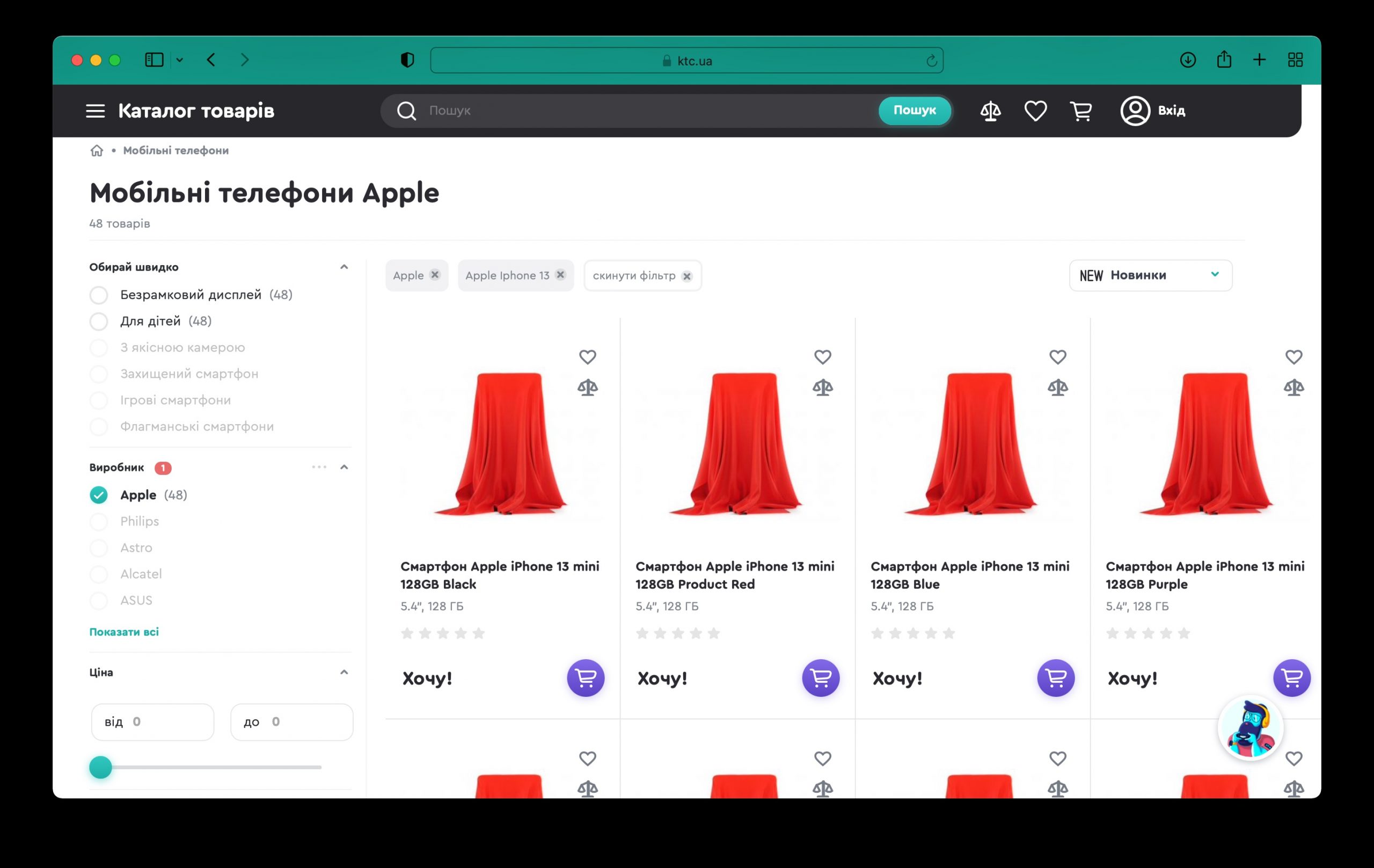Viewport: 1374px width, 868px height.
Task: Open the shopping cart in header
Action: (1081, 111)
